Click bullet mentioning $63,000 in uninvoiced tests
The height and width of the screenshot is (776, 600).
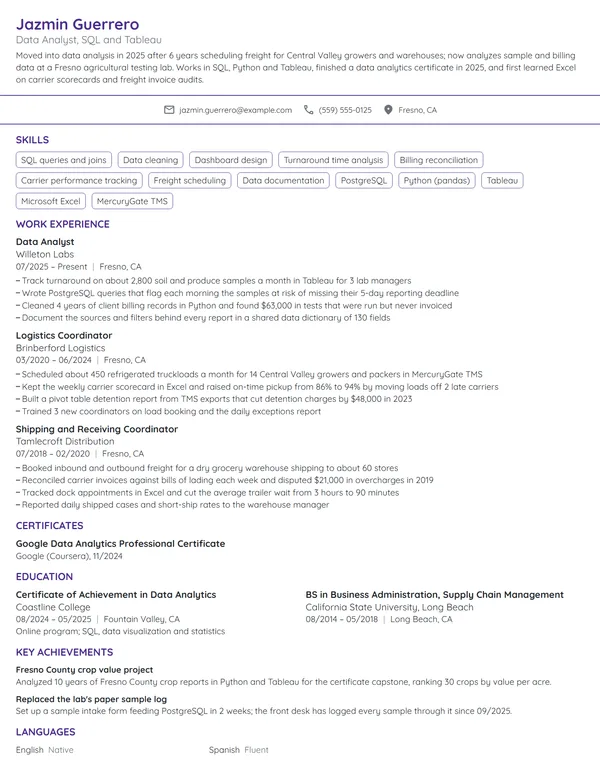pos(234,305)
